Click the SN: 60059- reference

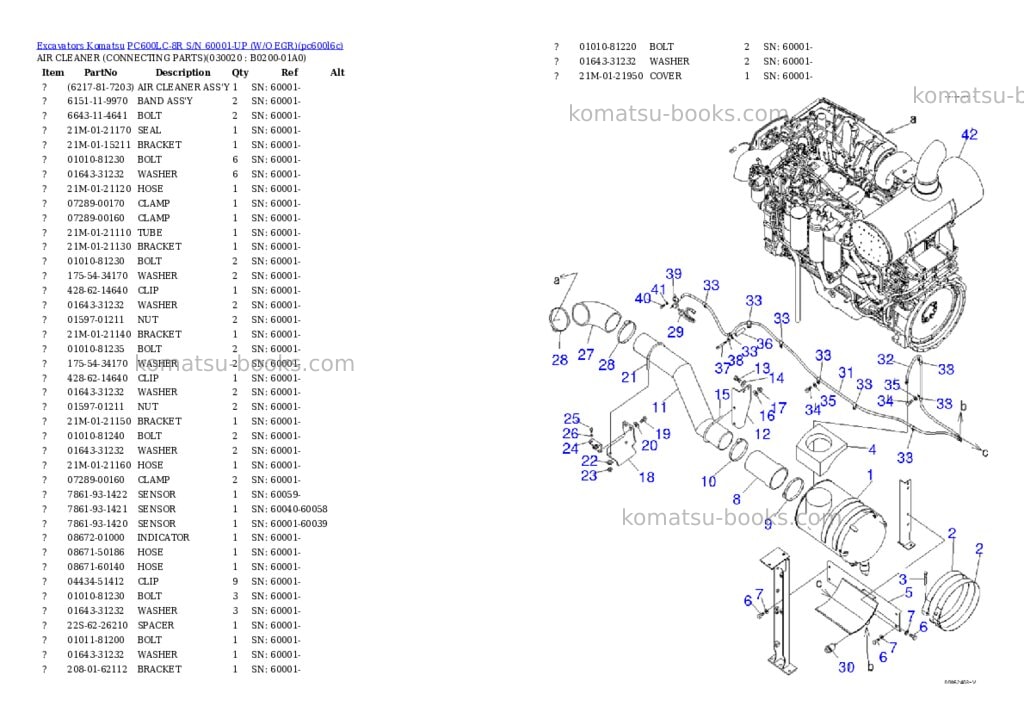click(x=276, y=494)
